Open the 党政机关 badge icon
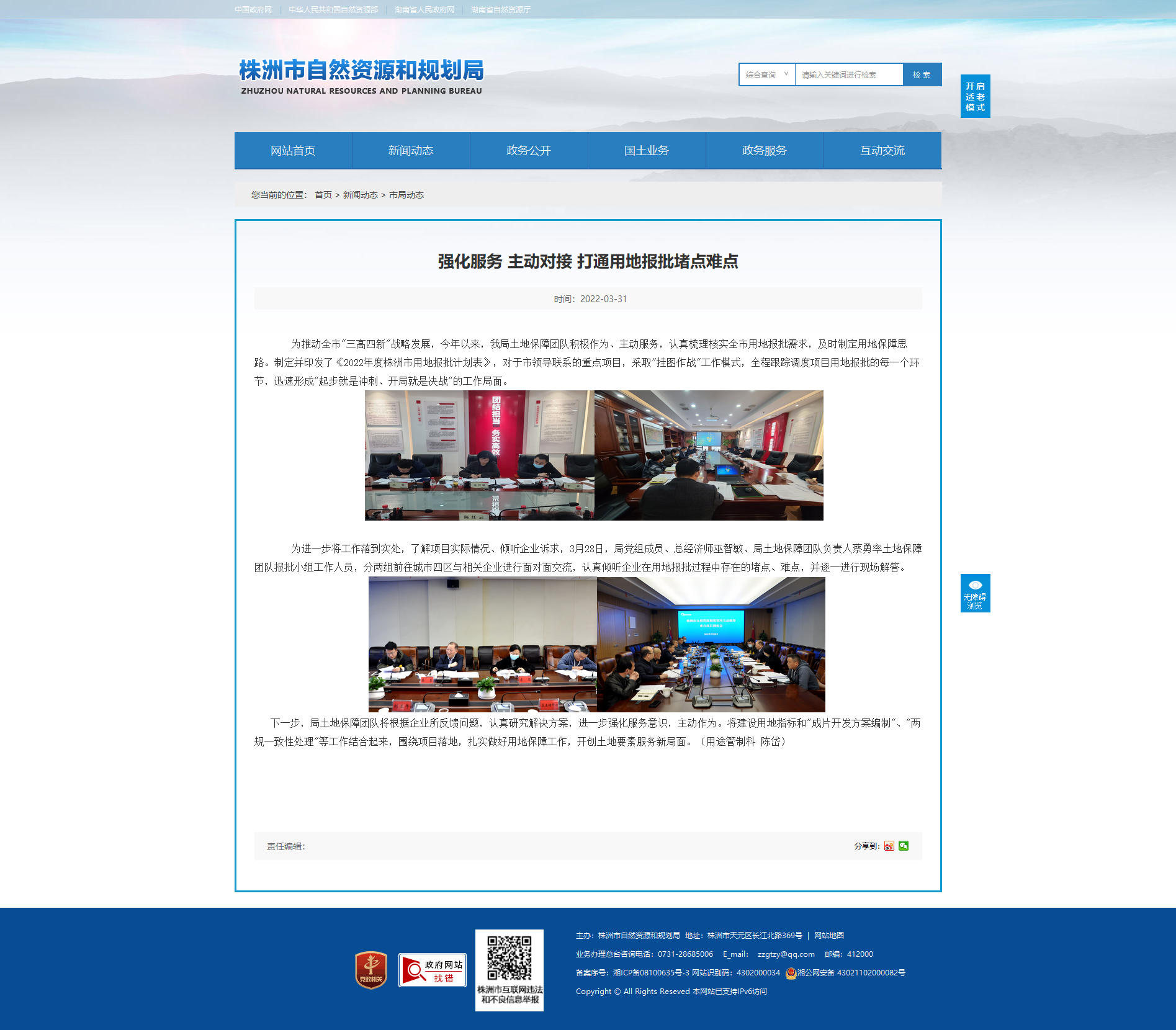 tap(371, 970)
